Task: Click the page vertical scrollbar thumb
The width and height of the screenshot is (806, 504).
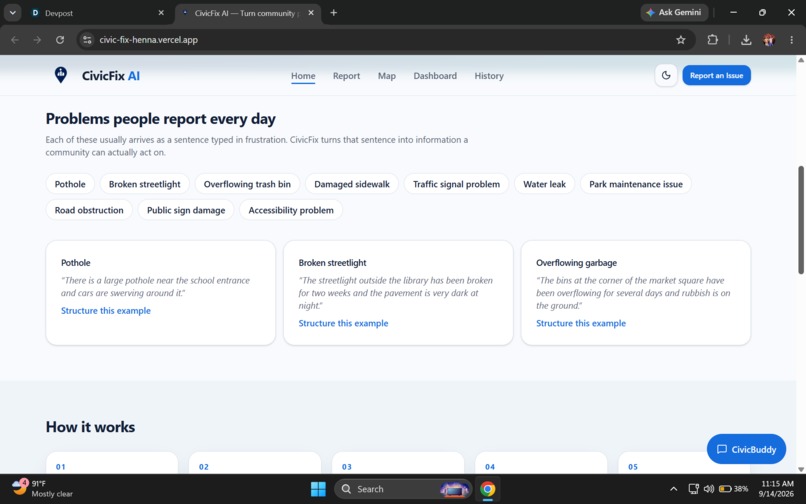Action: click(x=801, y=220)
